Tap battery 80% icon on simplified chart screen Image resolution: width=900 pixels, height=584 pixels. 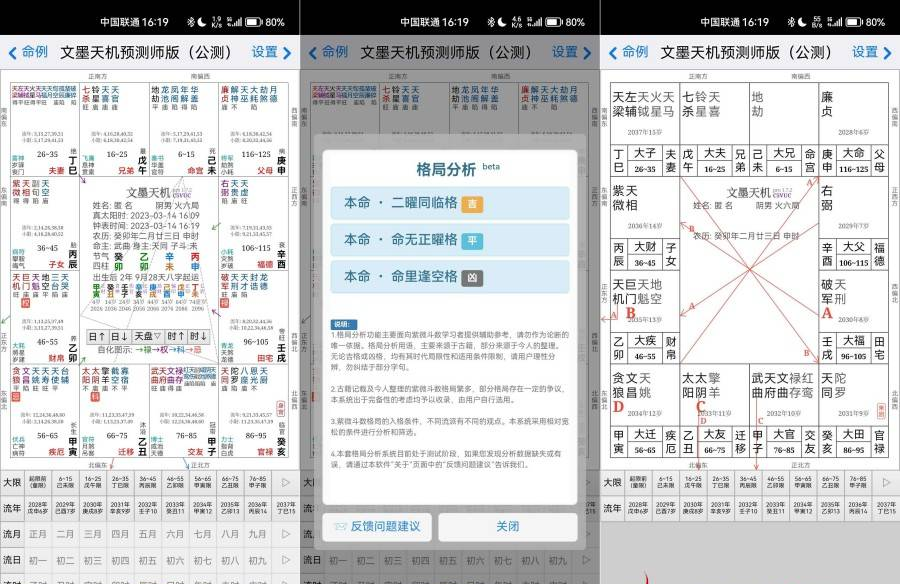(852, 22)
